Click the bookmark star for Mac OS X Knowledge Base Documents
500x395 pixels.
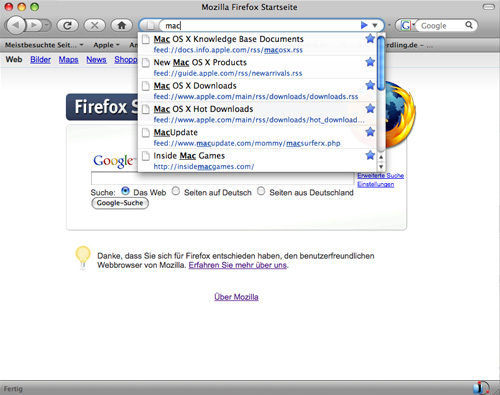click(x=370, y=39)
